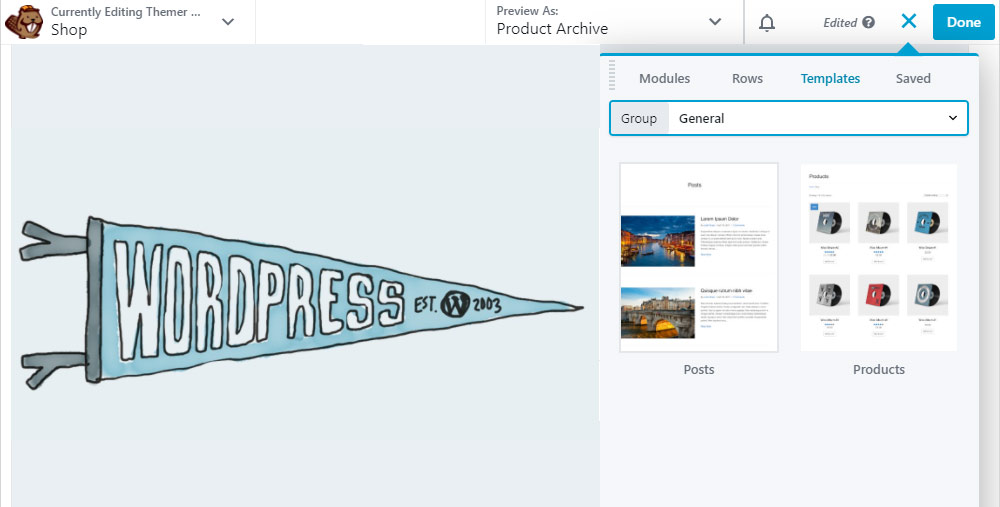Switch to the Modules tab

point(665,78)
